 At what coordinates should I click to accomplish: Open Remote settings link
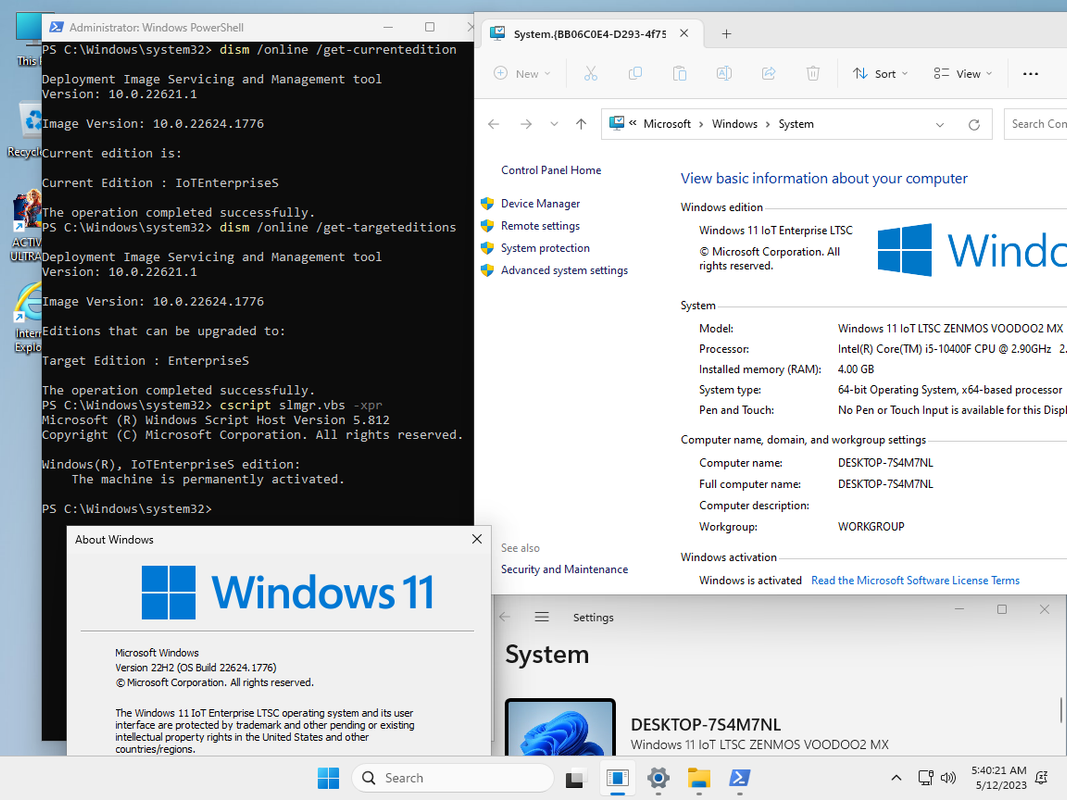(540, 226)
